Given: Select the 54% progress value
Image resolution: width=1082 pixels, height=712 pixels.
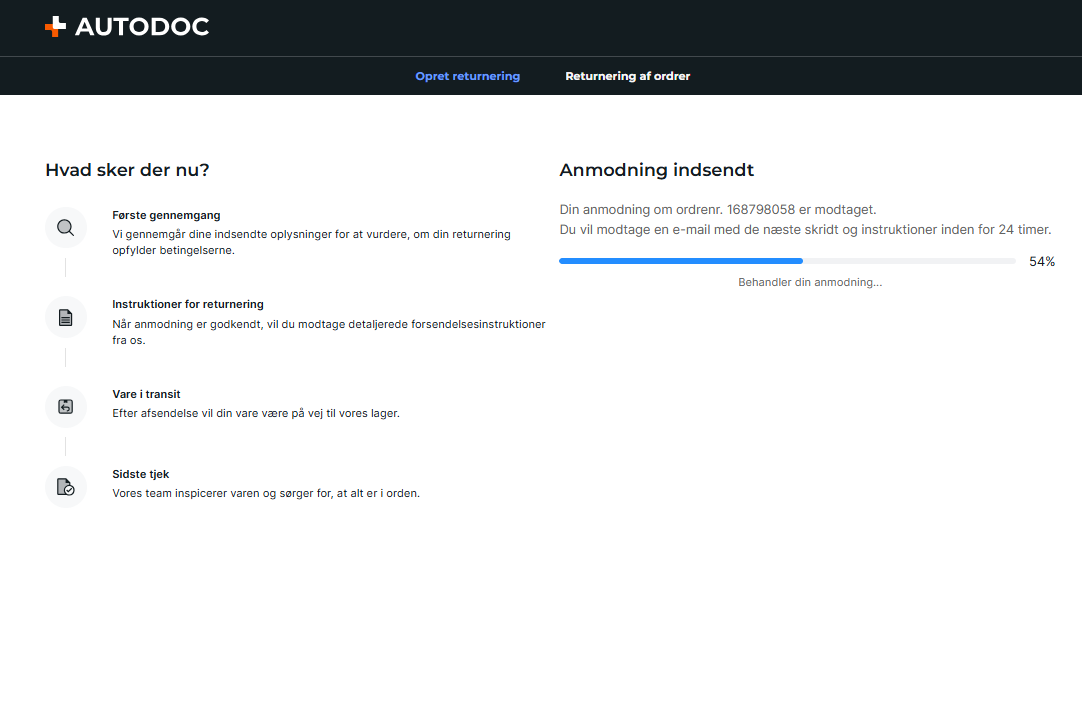Looking at the screenshot, I should [1042, 261].
